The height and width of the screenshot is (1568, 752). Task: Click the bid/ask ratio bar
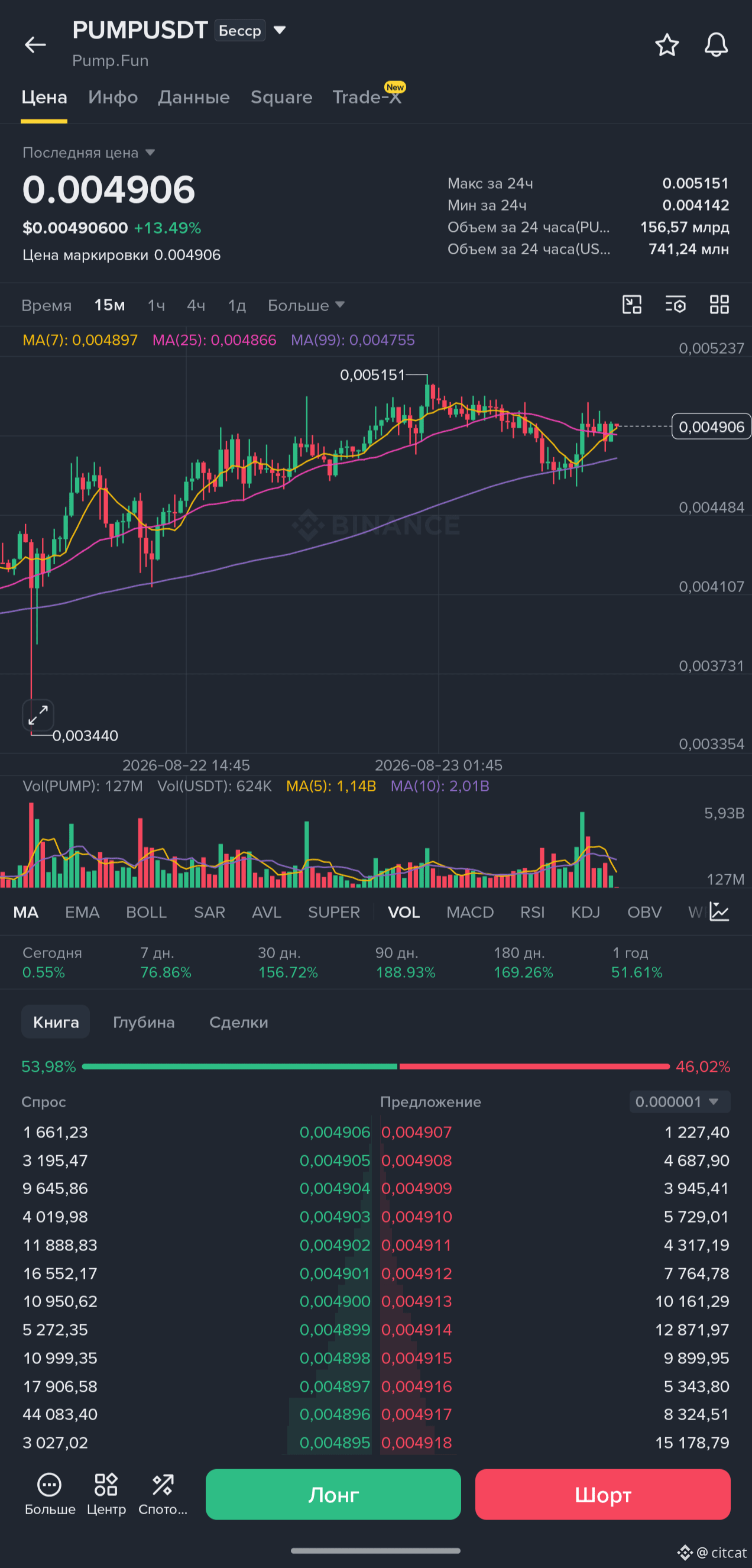coord(376,1066)
